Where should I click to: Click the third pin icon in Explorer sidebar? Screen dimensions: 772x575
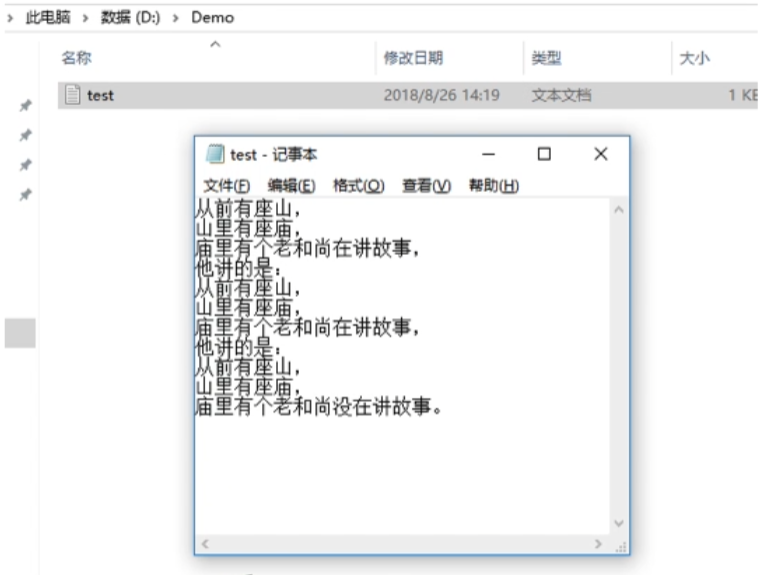click(26, 164)
